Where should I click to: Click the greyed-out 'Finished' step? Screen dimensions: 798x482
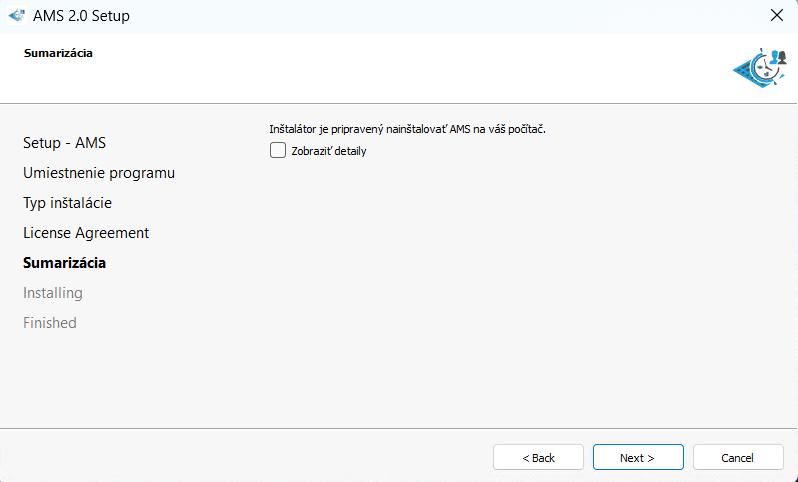pos(50,323)
